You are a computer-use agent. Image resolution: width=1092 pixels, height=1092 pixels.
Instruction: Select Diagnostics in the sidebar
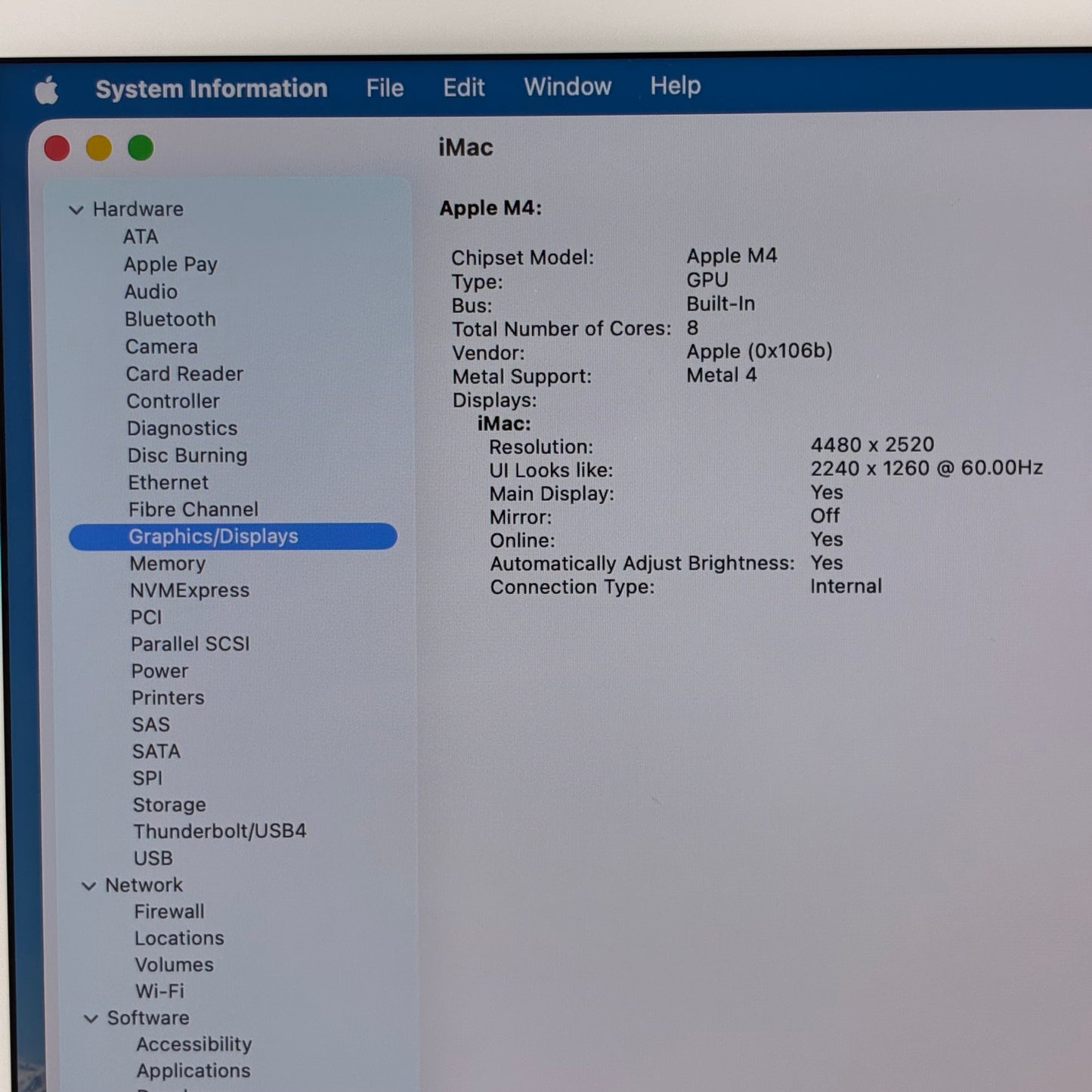(182, 428)
